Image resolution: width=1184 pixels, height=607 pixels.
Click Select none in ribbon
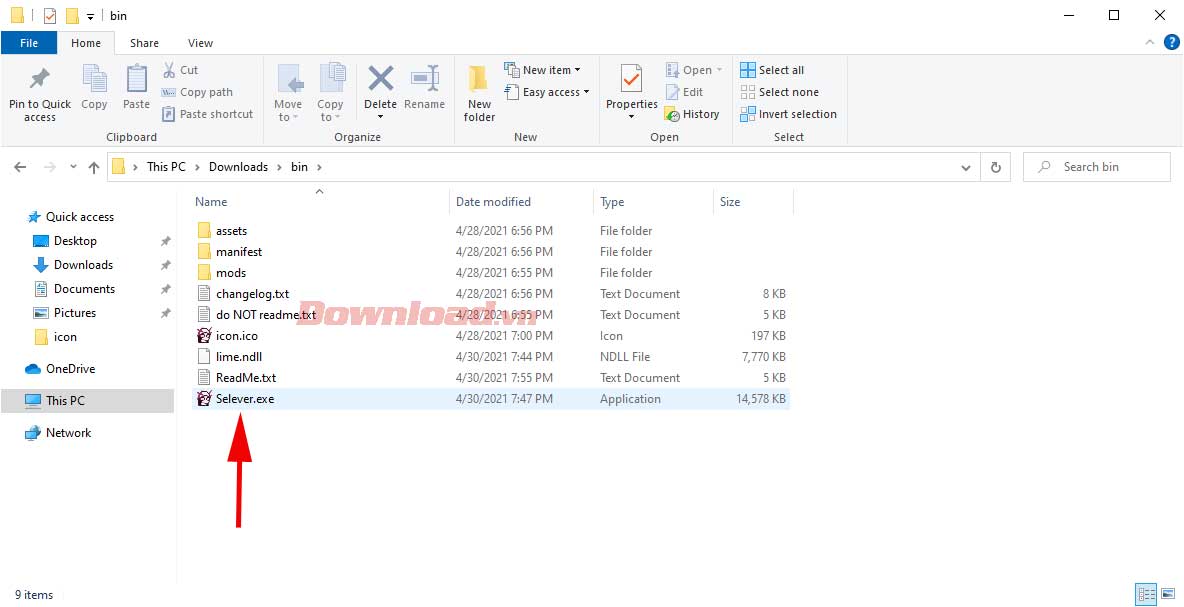click(x=779, y=92)
